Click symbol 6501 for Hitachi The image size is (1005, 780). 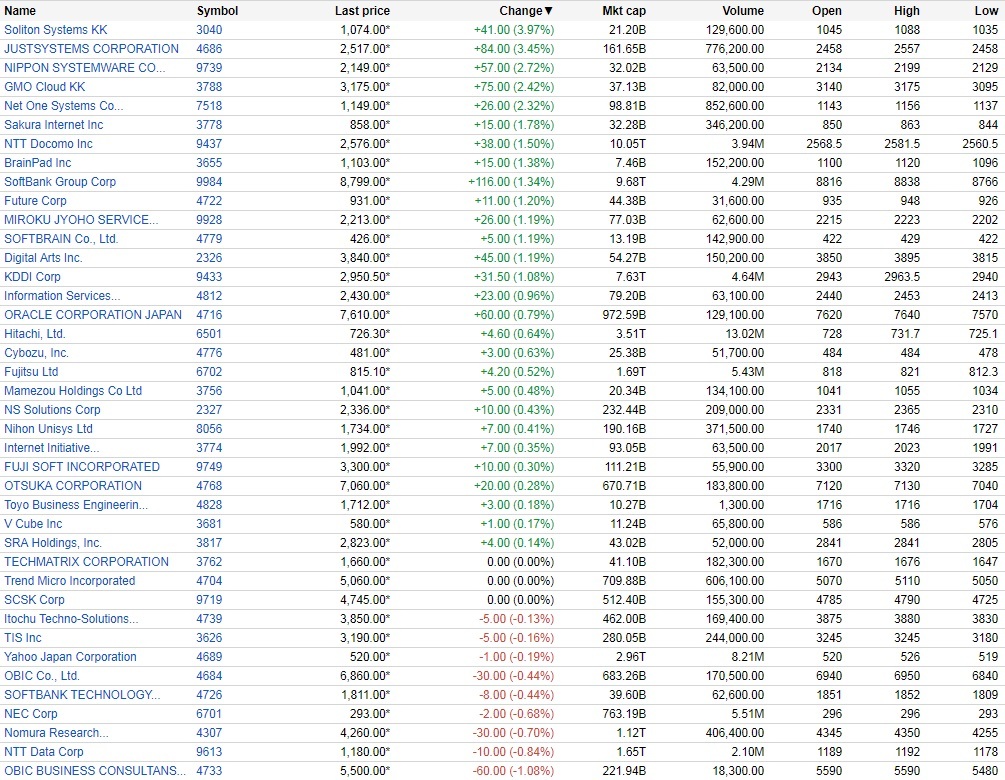[209, 334]
